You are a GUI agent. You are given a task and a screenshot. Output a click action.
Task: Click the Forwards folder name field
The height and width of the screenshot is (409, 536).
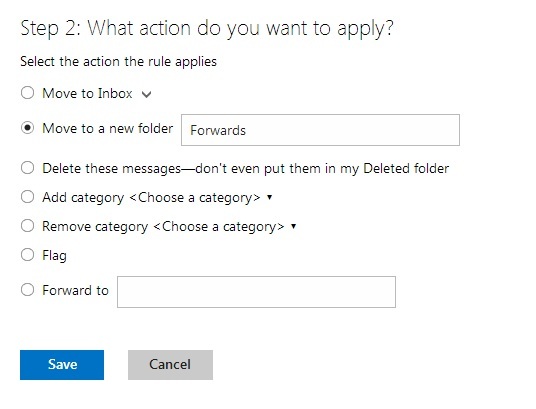[320, 130]
